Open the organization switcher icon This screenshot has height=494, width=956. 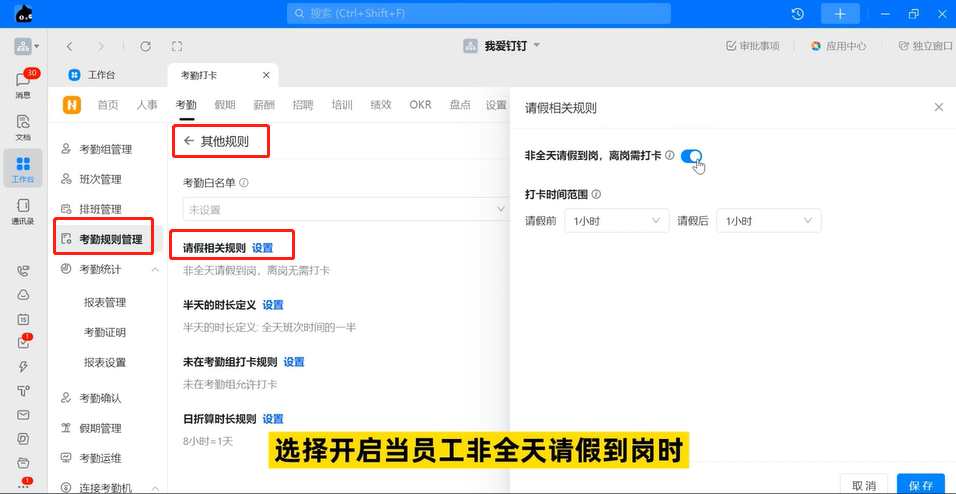point(27,46)
